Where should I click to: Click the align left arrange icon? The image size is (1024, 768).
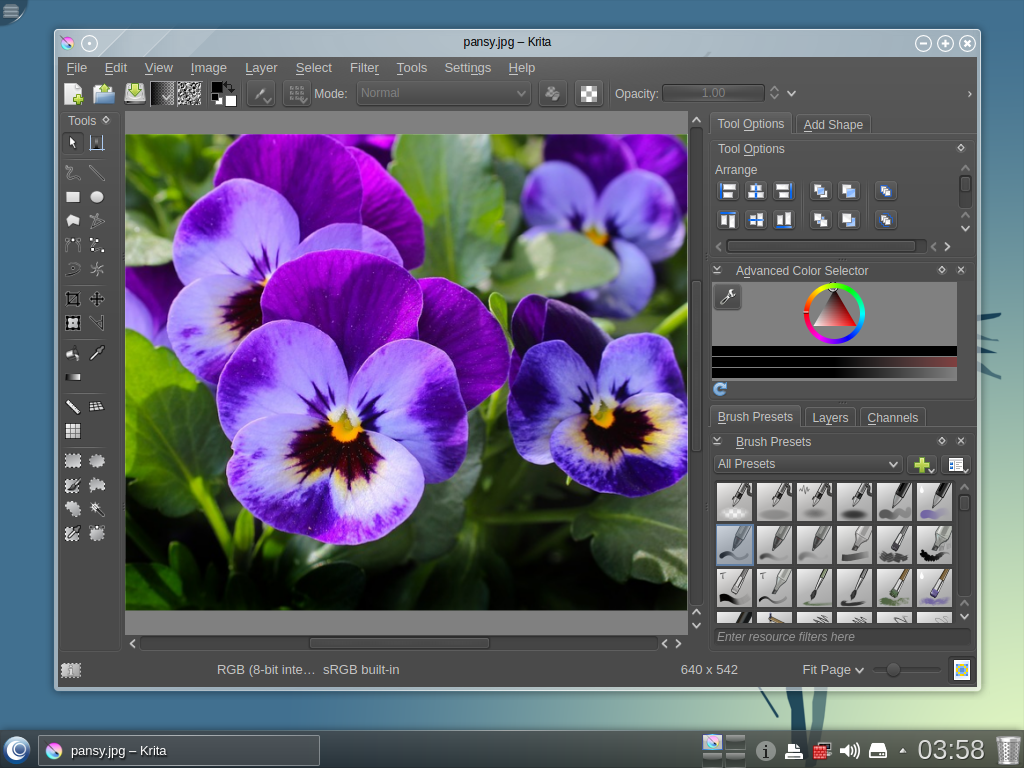[727, 191]
